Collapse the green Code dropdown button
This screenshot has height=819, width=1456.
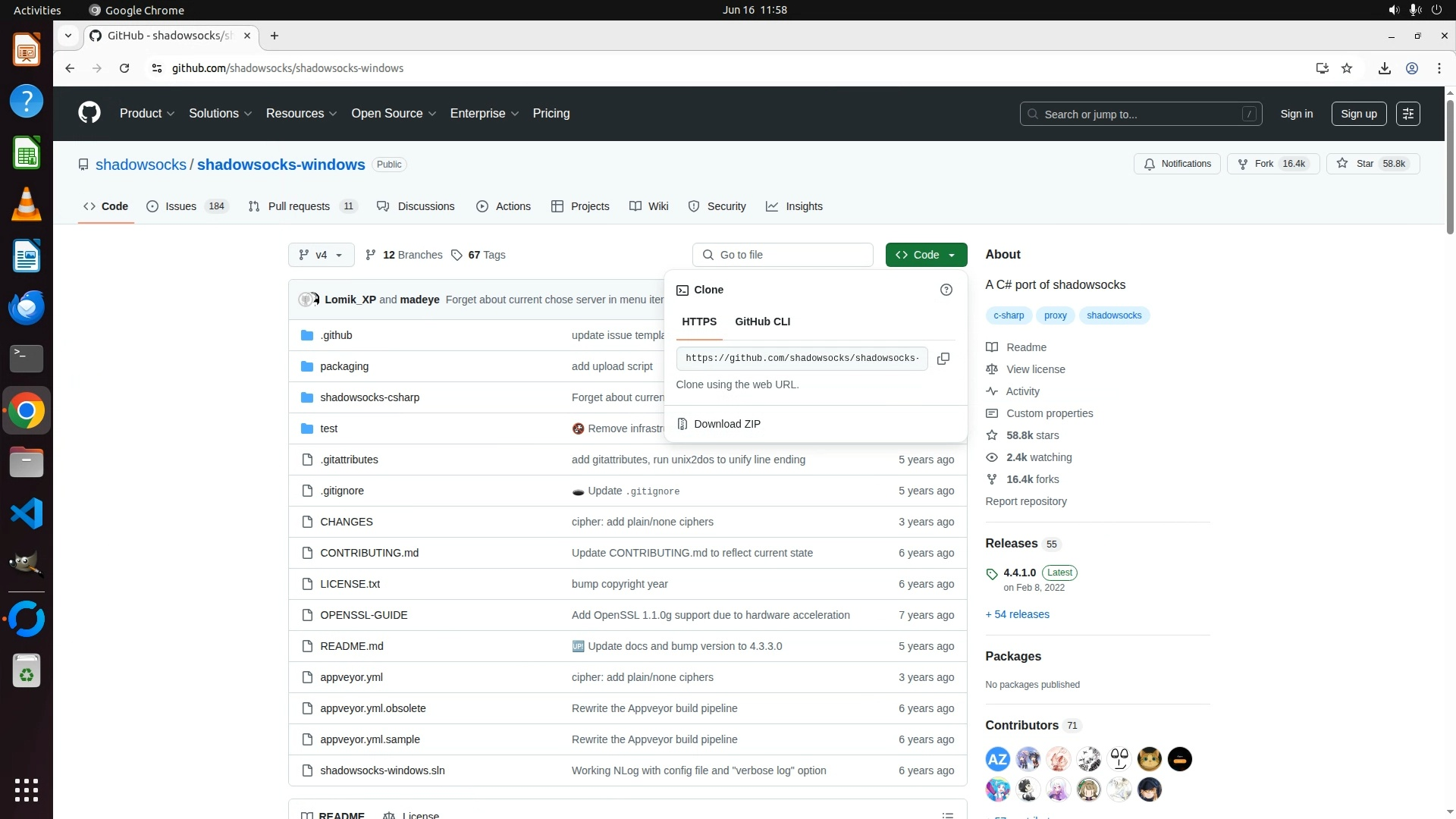pyautogui.click(x=926, y=255)
